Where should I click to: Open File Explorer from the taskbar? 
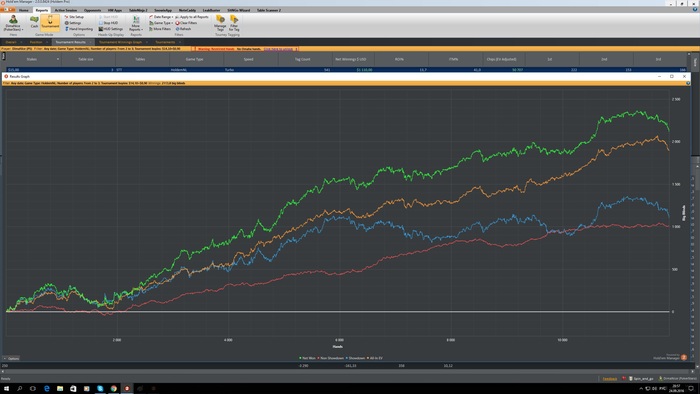pos(60,388)
